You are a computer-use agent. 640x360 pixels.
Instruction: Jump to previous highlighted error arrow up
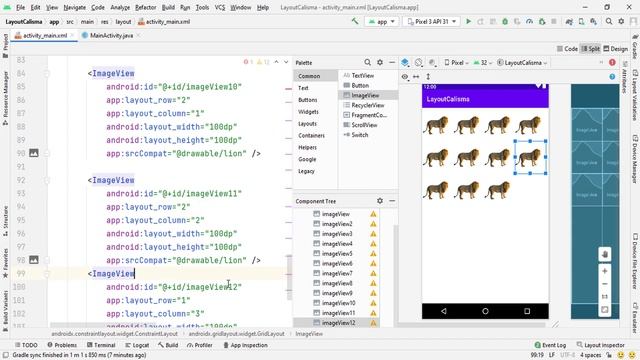pyautogui.click(x=276, y=62)
